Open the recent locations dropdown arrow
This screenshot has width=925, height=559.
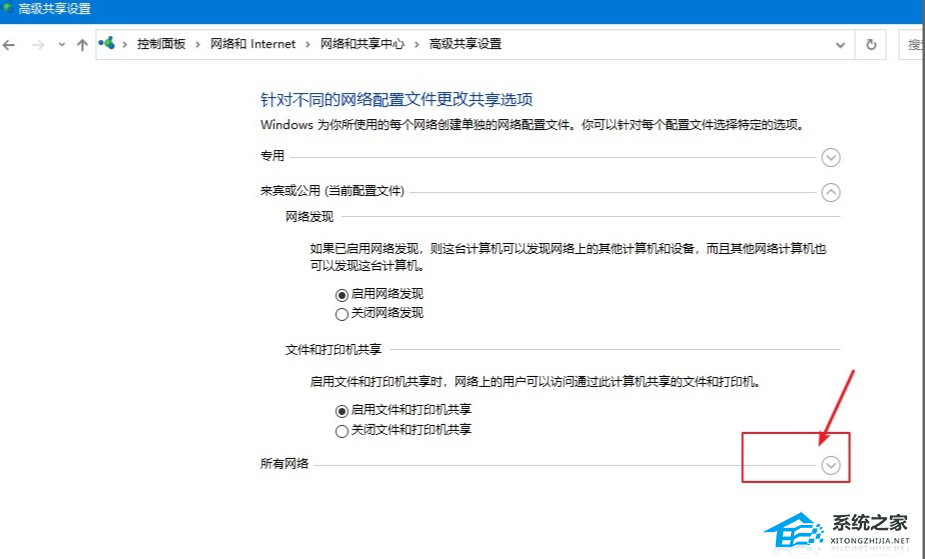(x=61, y=44)
